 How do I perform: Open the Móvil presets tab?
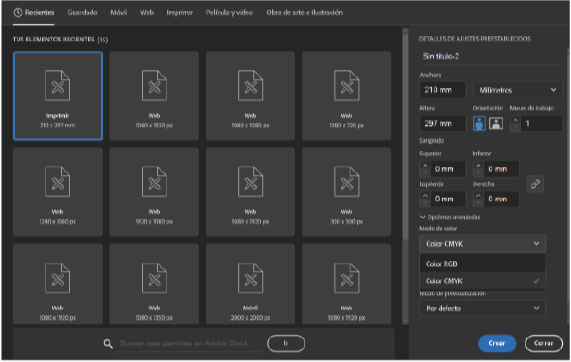[119, 13]
